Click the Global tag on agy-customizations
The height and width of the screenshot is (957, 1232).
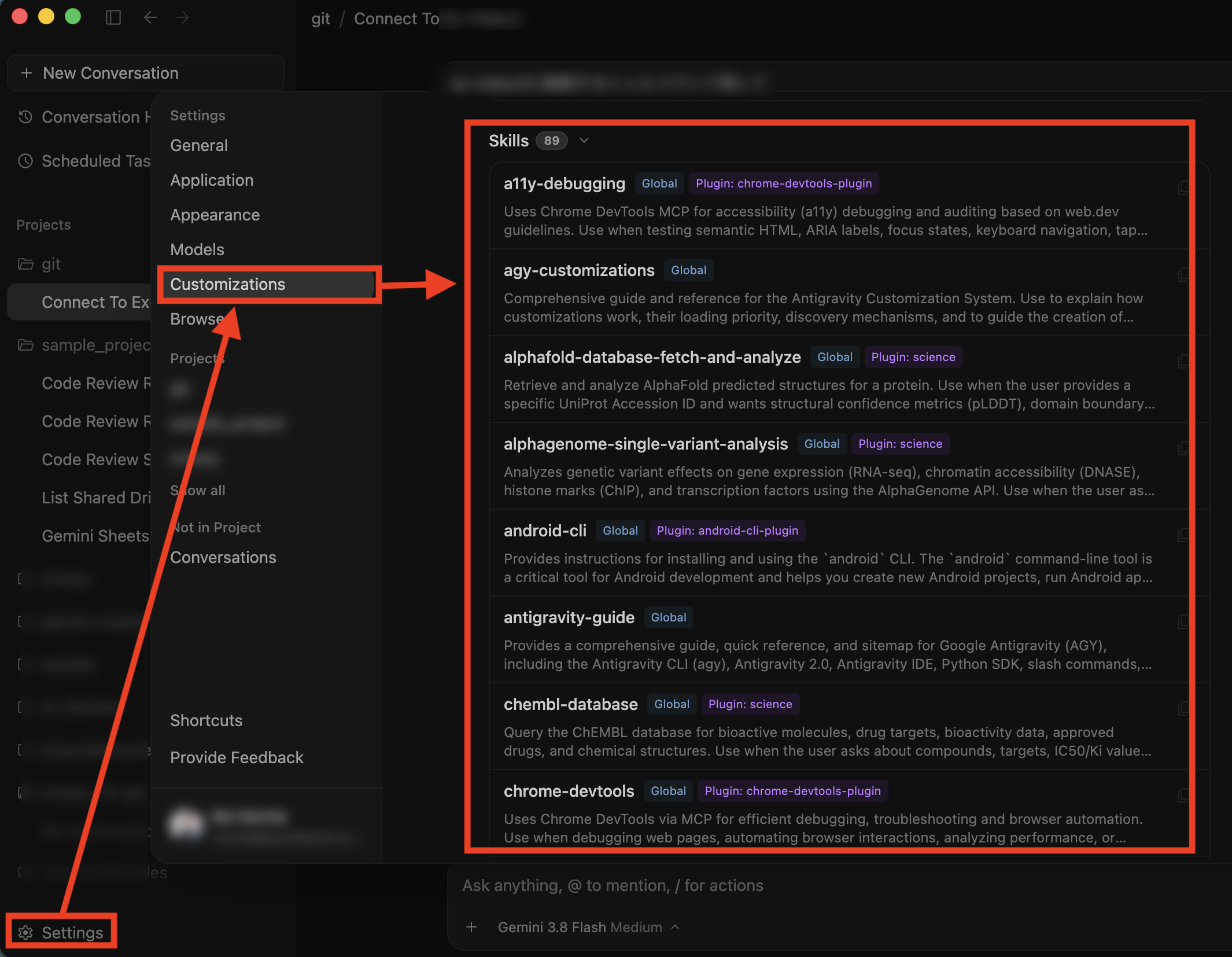pos(688,270)
